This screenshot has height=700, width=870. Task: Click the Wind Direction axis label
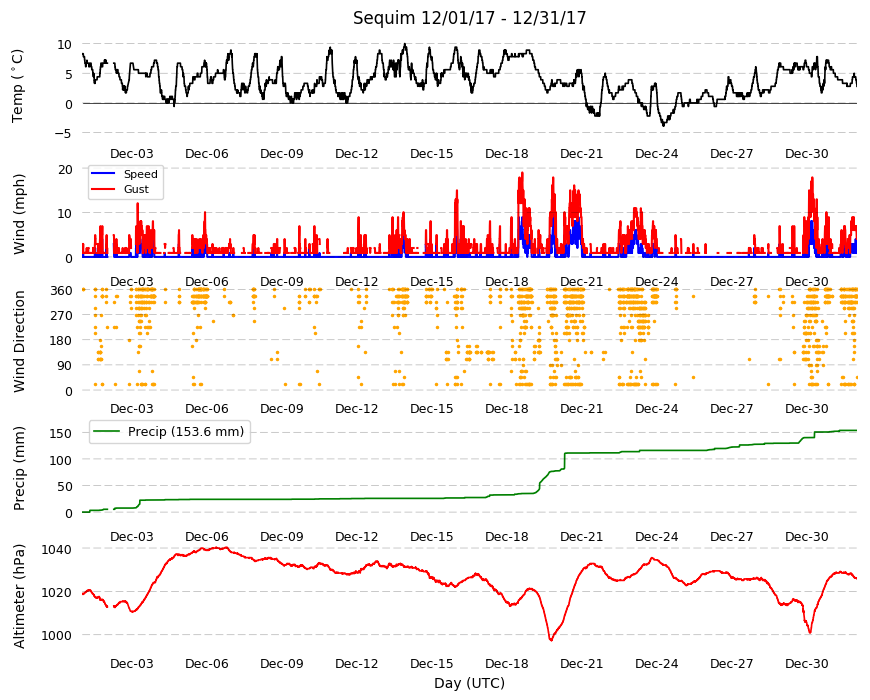pyautogui.click(x=19, y=342)
